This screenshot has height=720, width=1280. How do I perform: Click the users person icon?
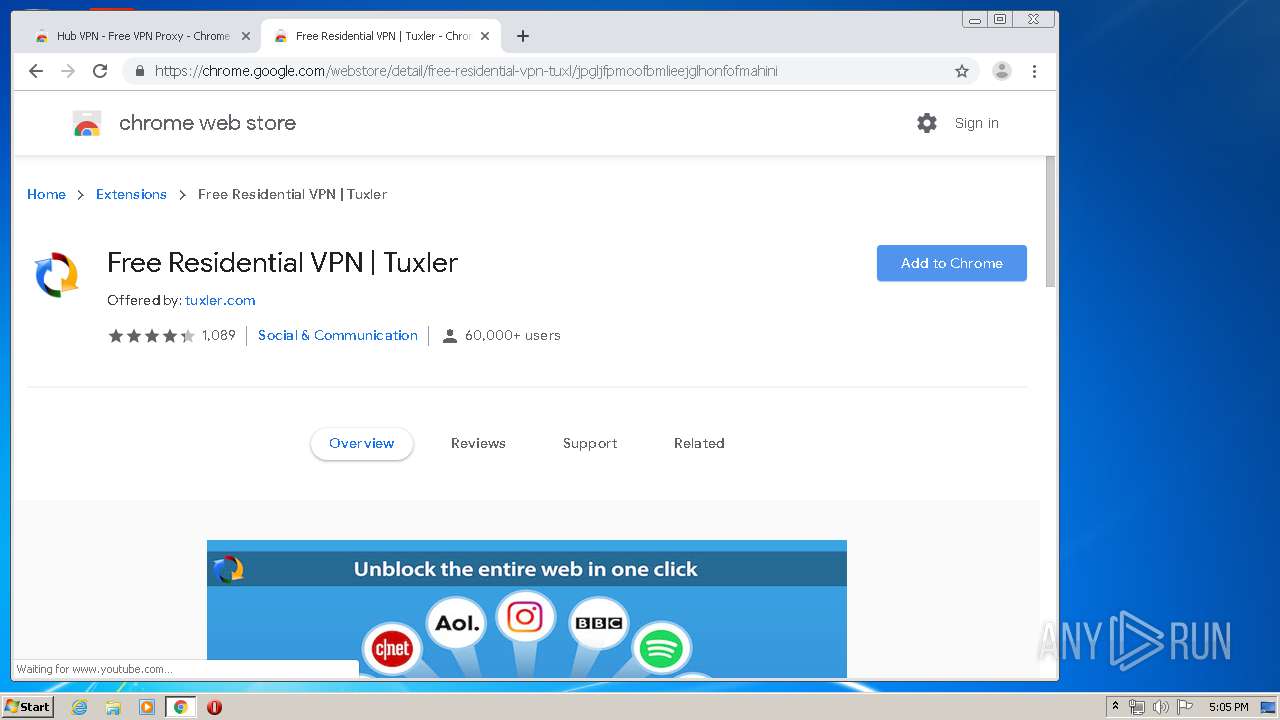(x=450, y=336)
